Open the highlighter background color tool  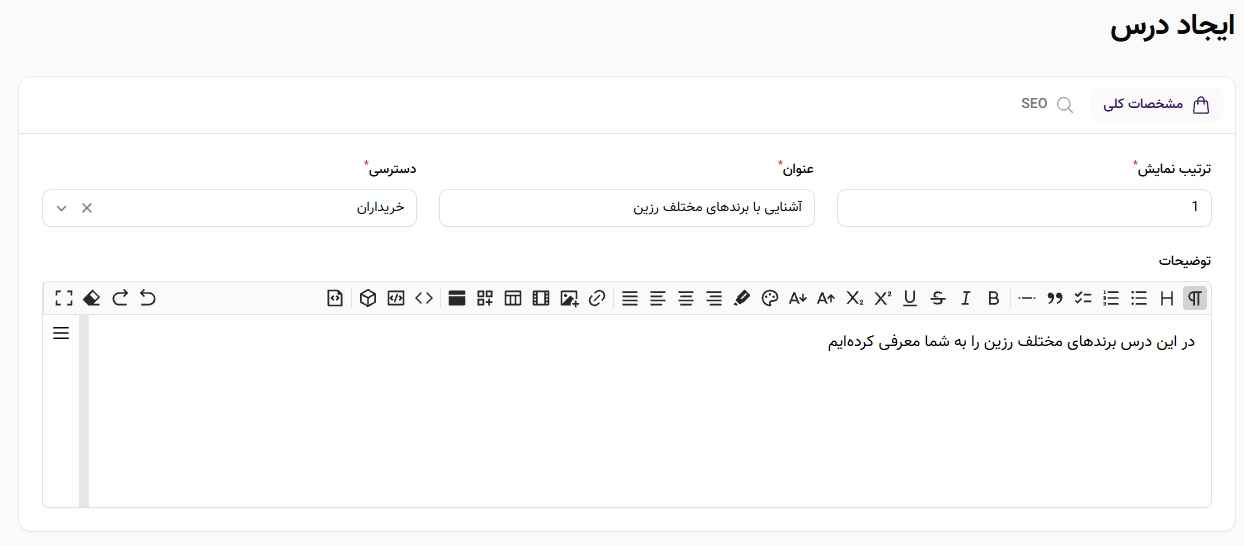point(741,298)
